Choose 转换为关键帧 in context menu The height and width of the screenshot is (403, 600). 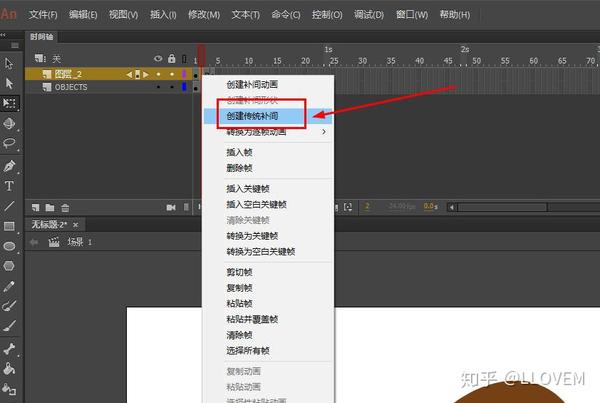tap(268, 236)
